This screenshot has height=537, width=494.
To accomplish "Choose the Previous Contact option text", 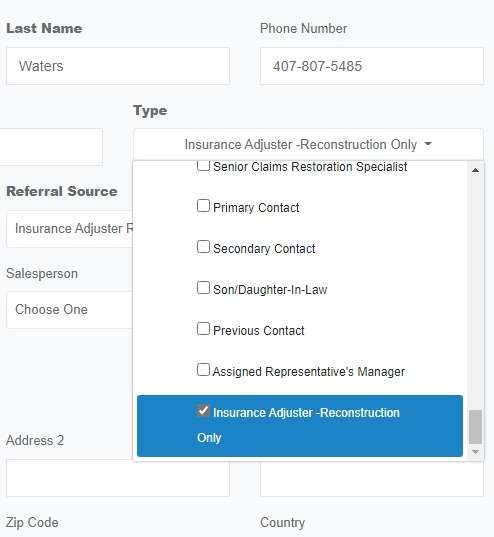I will (259, 330).
